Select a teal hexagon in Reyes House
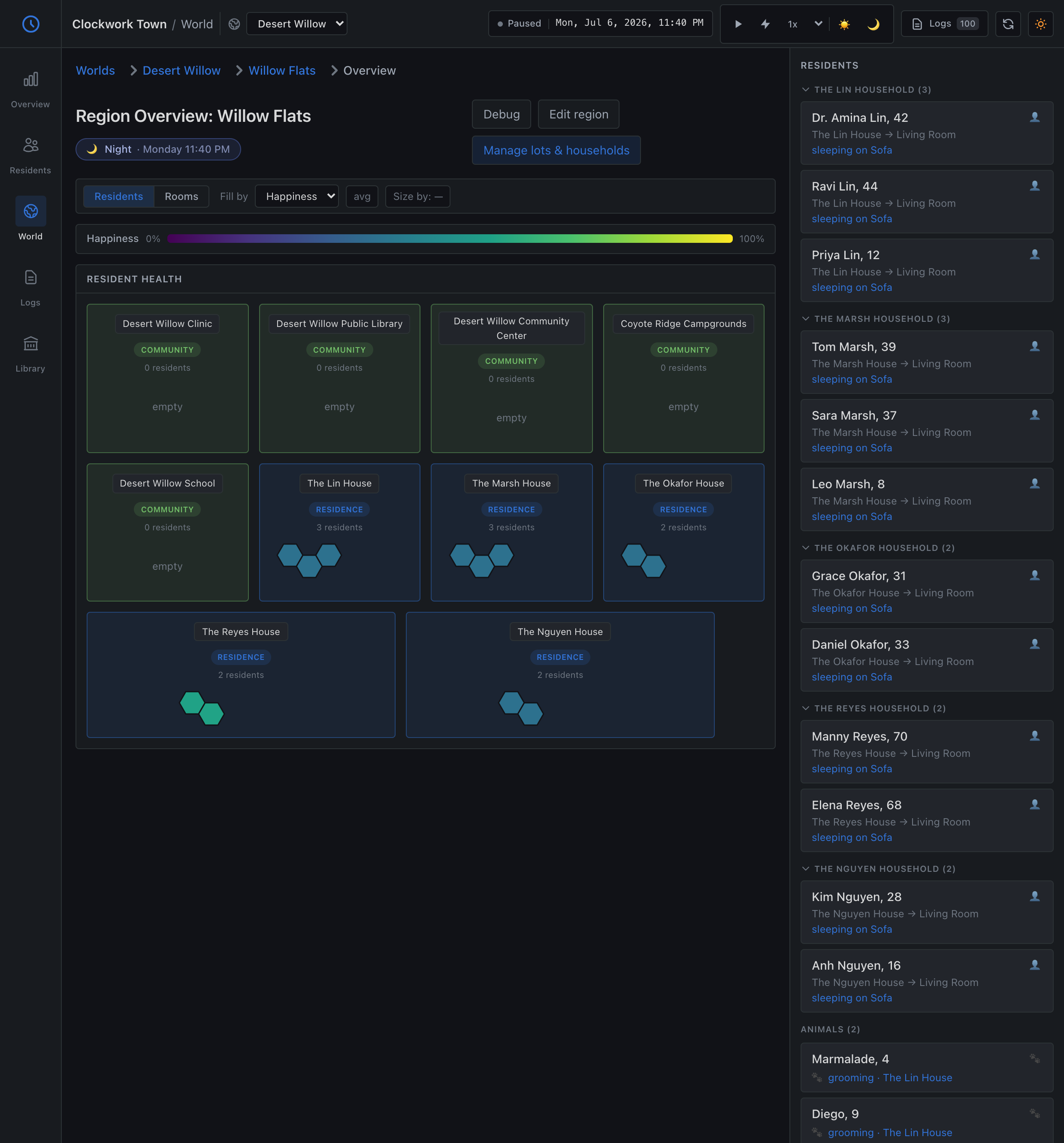The image size is (1064, 1143). click(192, 703)
